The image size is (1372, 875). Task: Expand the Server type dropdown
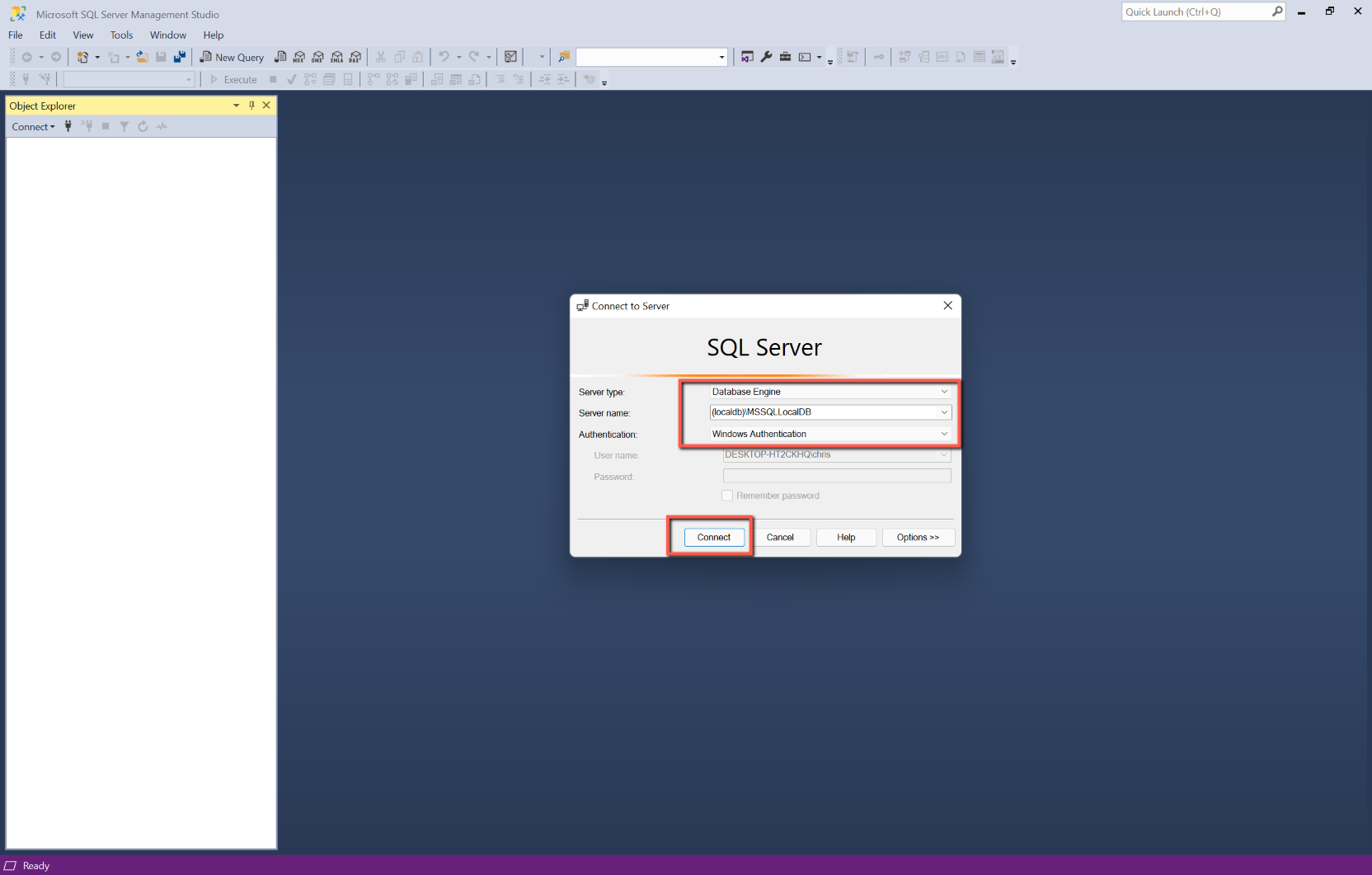point(944,392)
